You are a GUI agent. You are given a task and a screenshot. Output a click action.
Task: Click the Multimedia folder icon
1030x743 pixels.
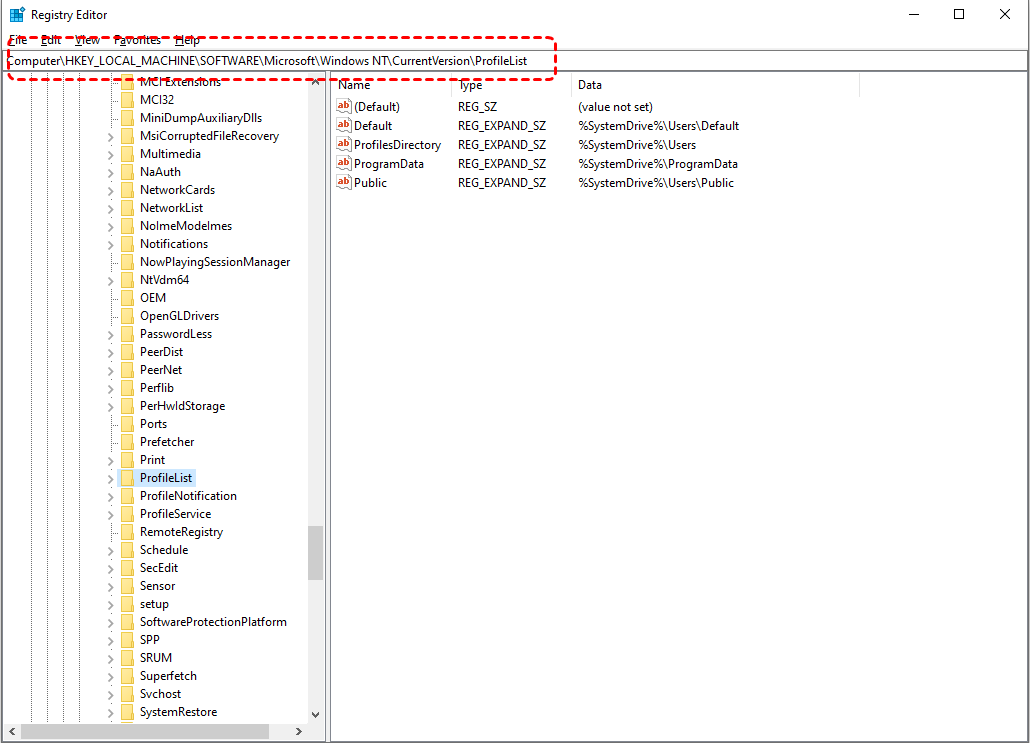(x=127, y=154)
